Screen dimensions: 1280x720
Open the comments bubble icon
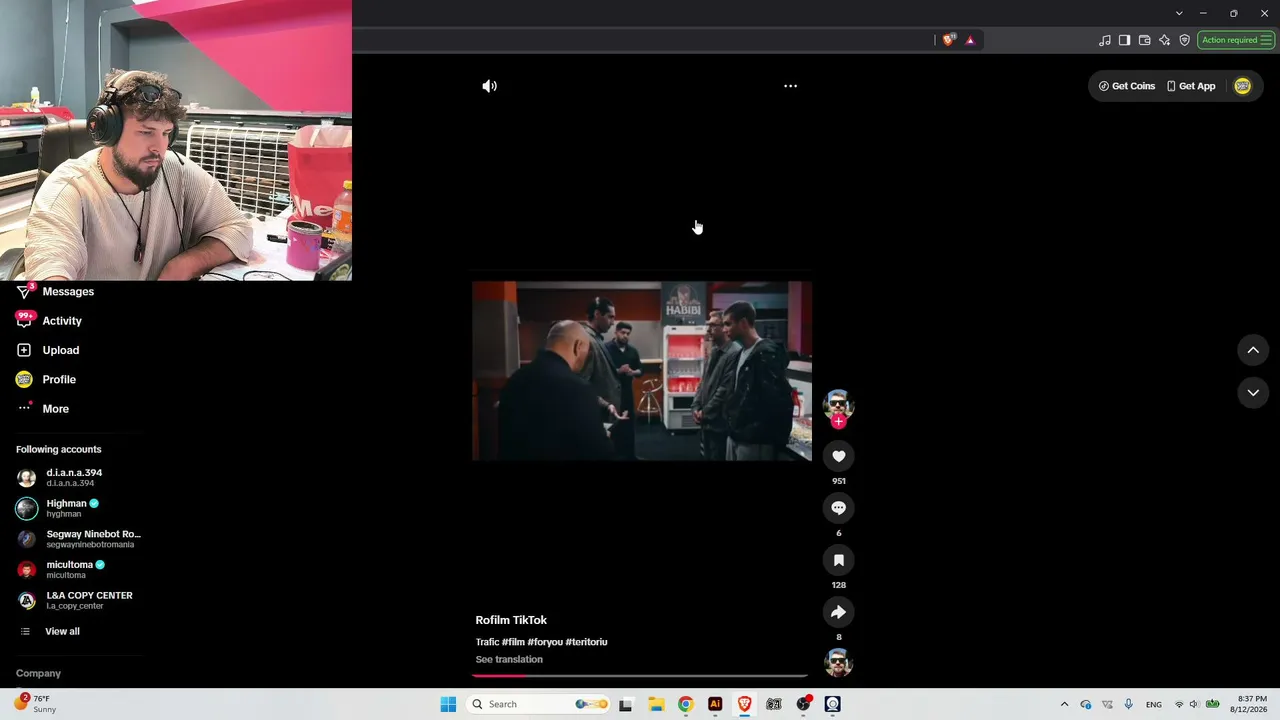coord(839,508)
